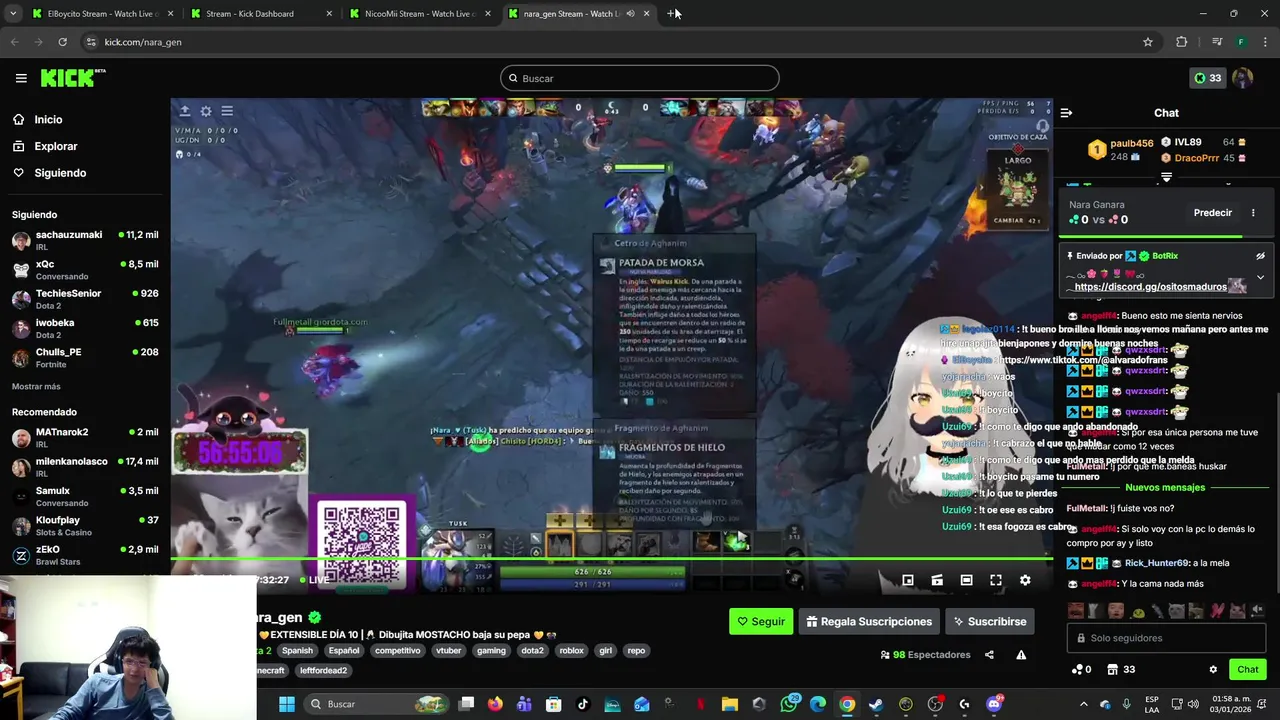
Task: Click Regala Suscripciones button
Action: pos(868,622)
